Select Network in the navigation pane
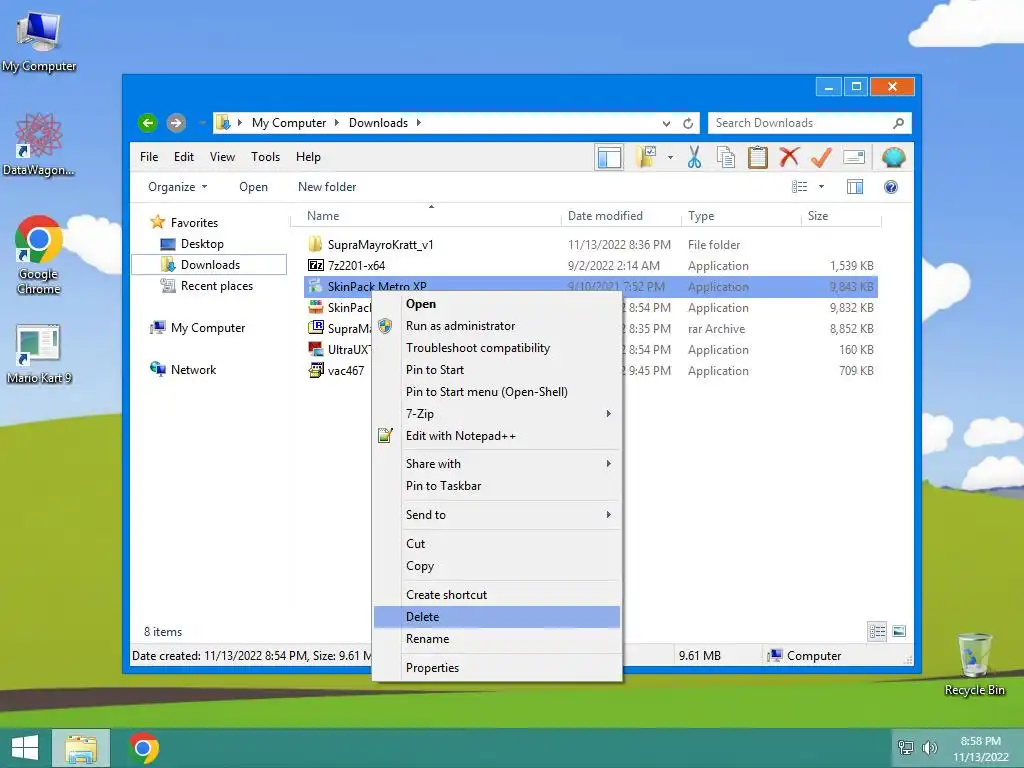1024x768 pixels. click(x=193, y=370)
